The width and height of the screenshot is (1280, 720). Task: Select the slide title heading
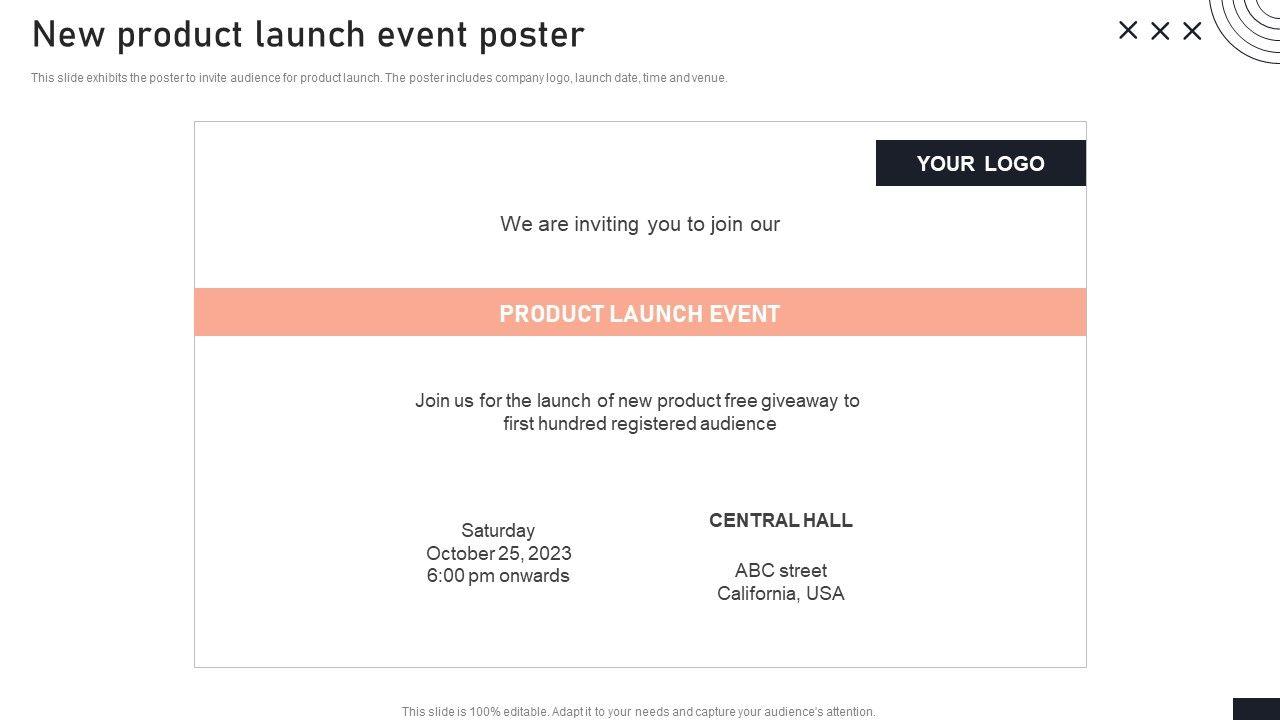pos(308,35)
